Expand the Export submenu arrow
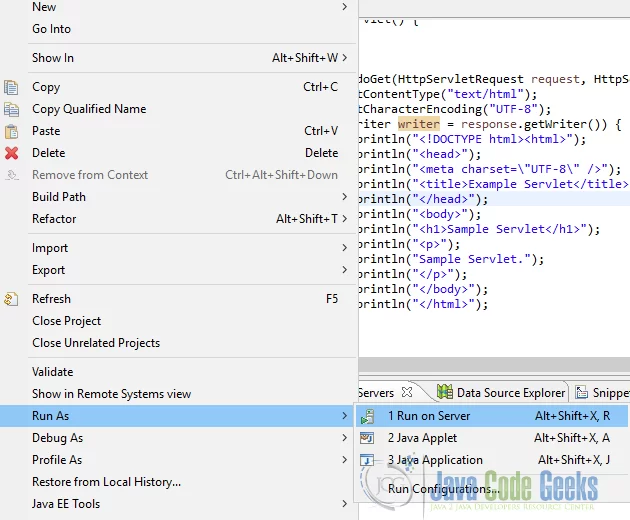The image size is (630, 520). (x=344, y=270)
